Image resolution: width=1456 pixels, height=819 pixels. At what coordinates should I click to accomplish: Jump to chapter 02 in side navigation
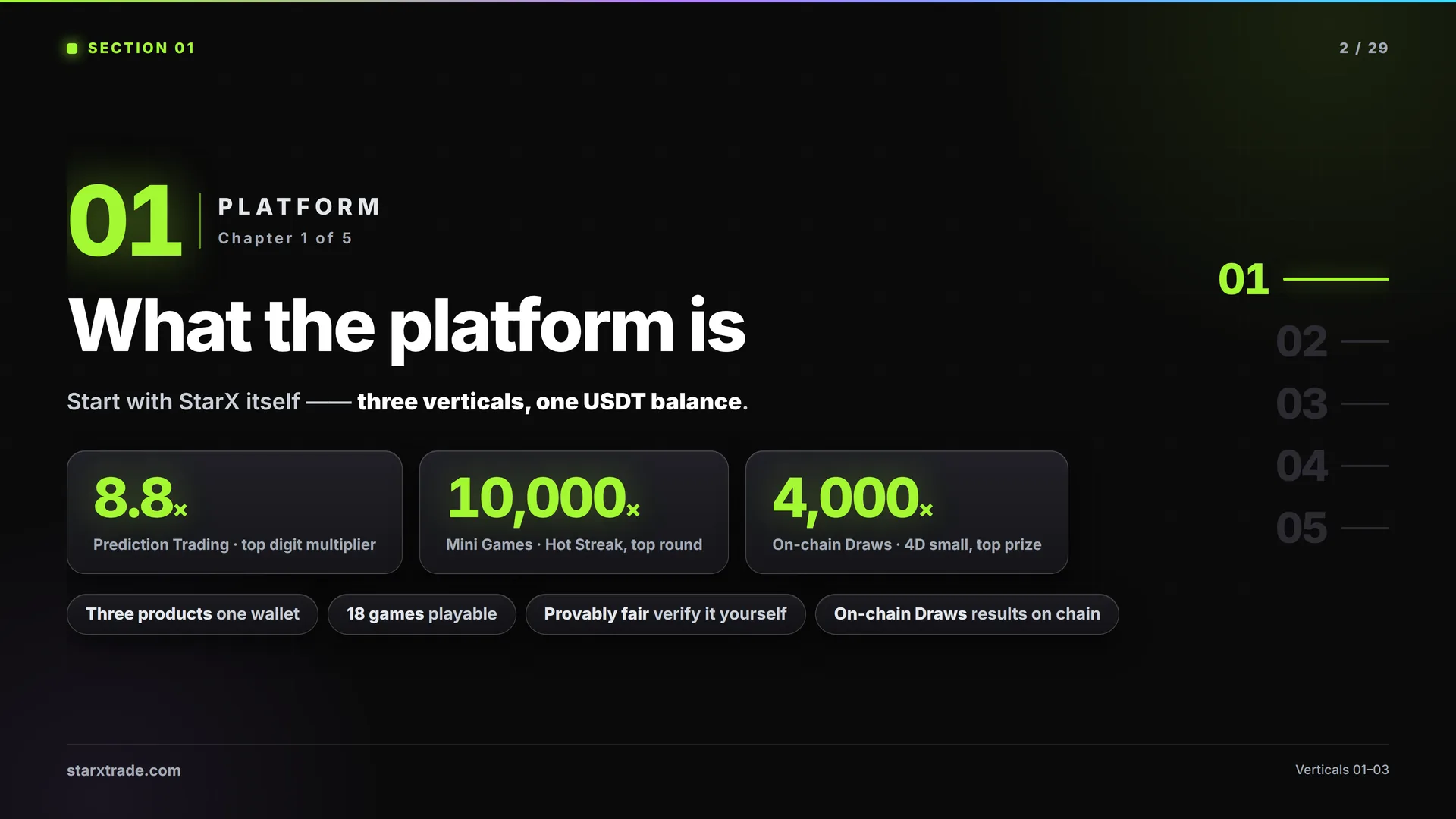coord(1332,341)
